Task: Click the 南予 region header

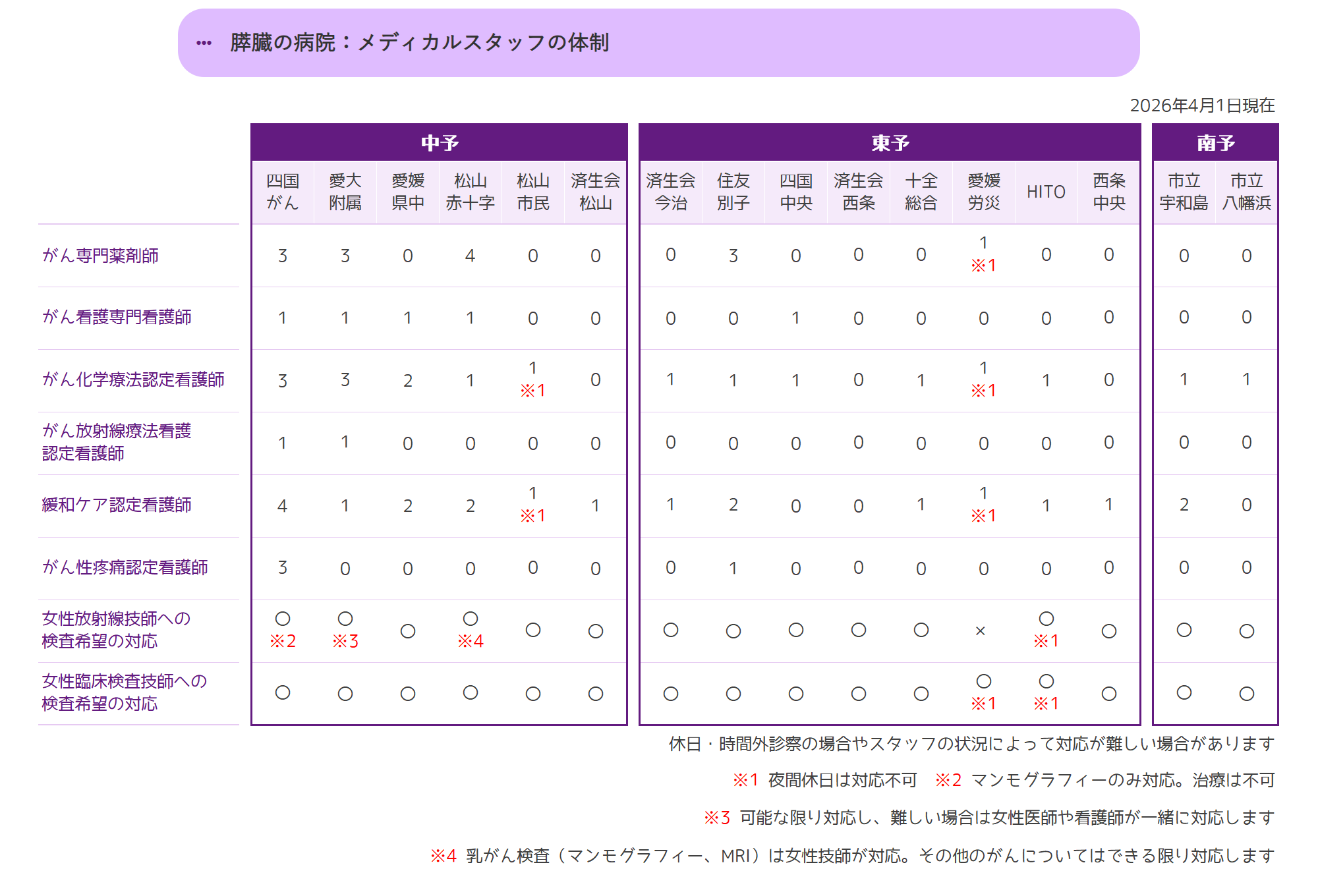Action: (1215, 143)
